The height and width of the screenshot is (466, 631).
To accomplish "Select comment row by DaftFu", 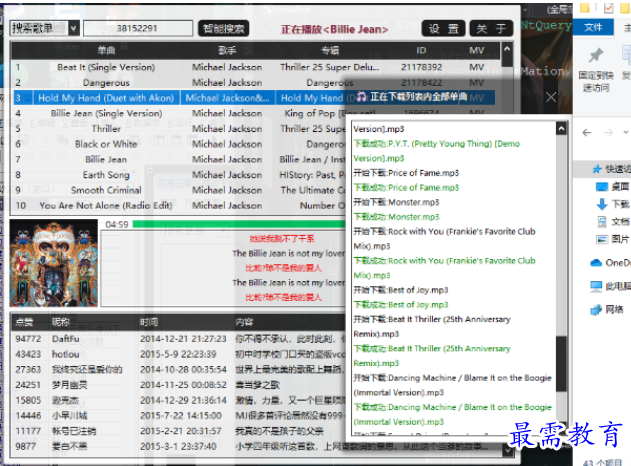I will (178, 339).
